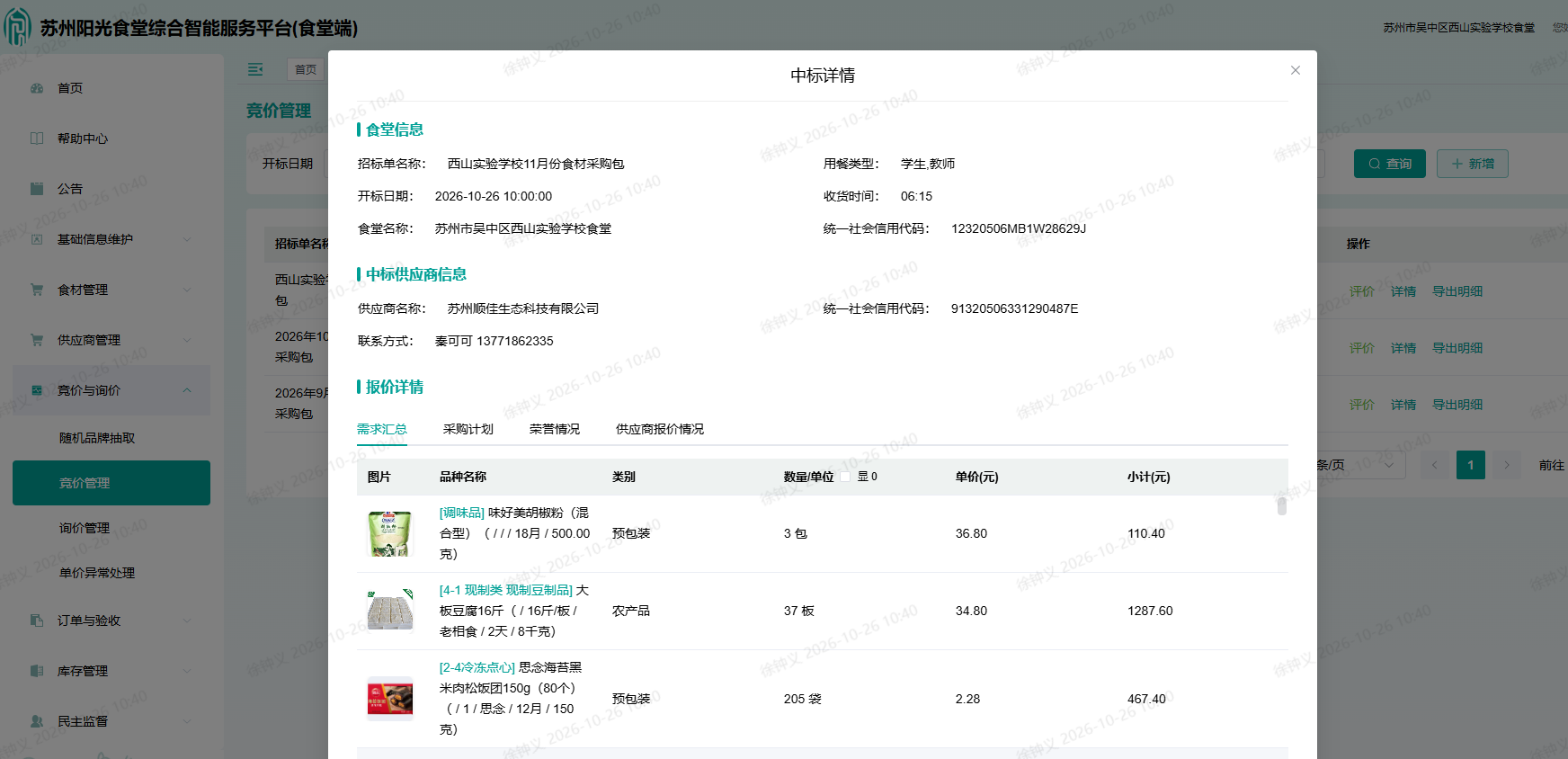Click page number 1 in pagination

coord(1471,465)
